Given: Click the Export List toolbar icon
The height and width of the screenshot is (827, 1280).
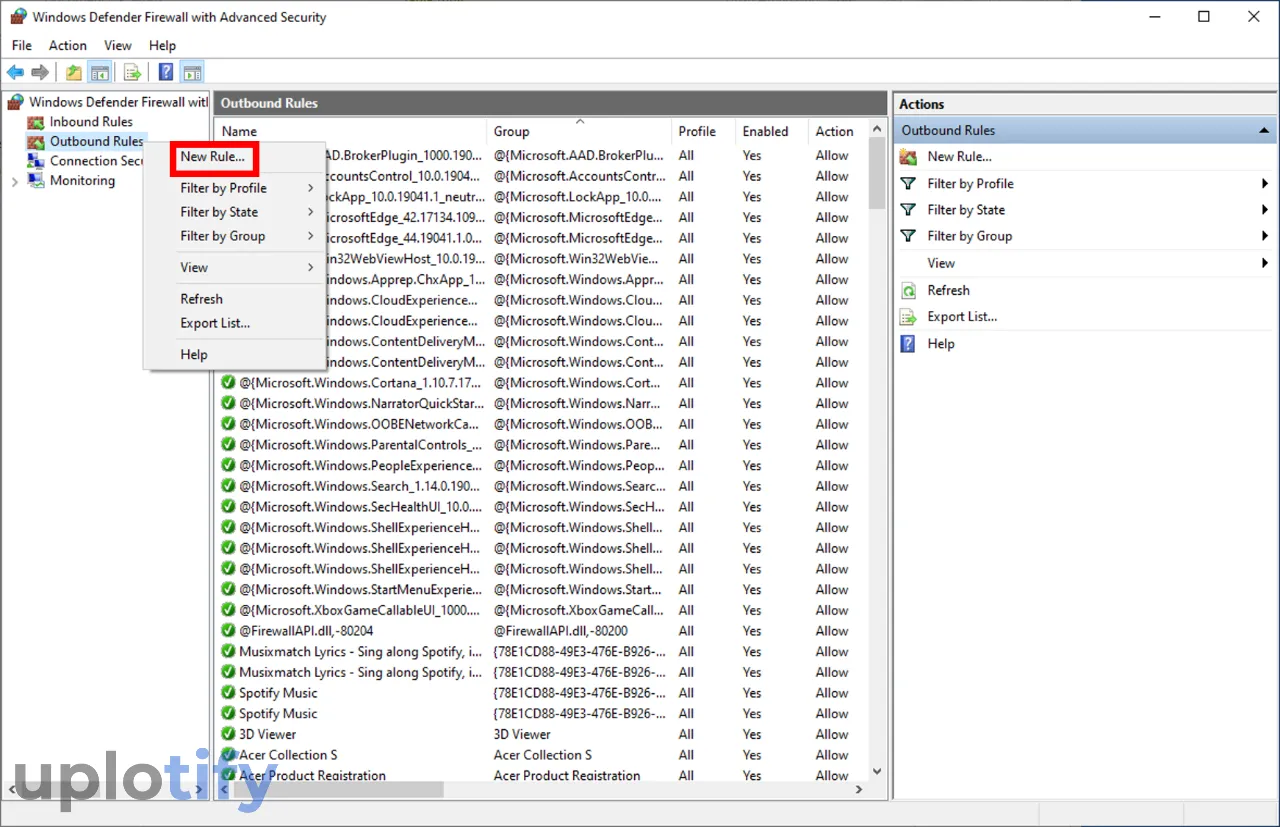Looking at the screenshot, I should [x=131, y=72].
